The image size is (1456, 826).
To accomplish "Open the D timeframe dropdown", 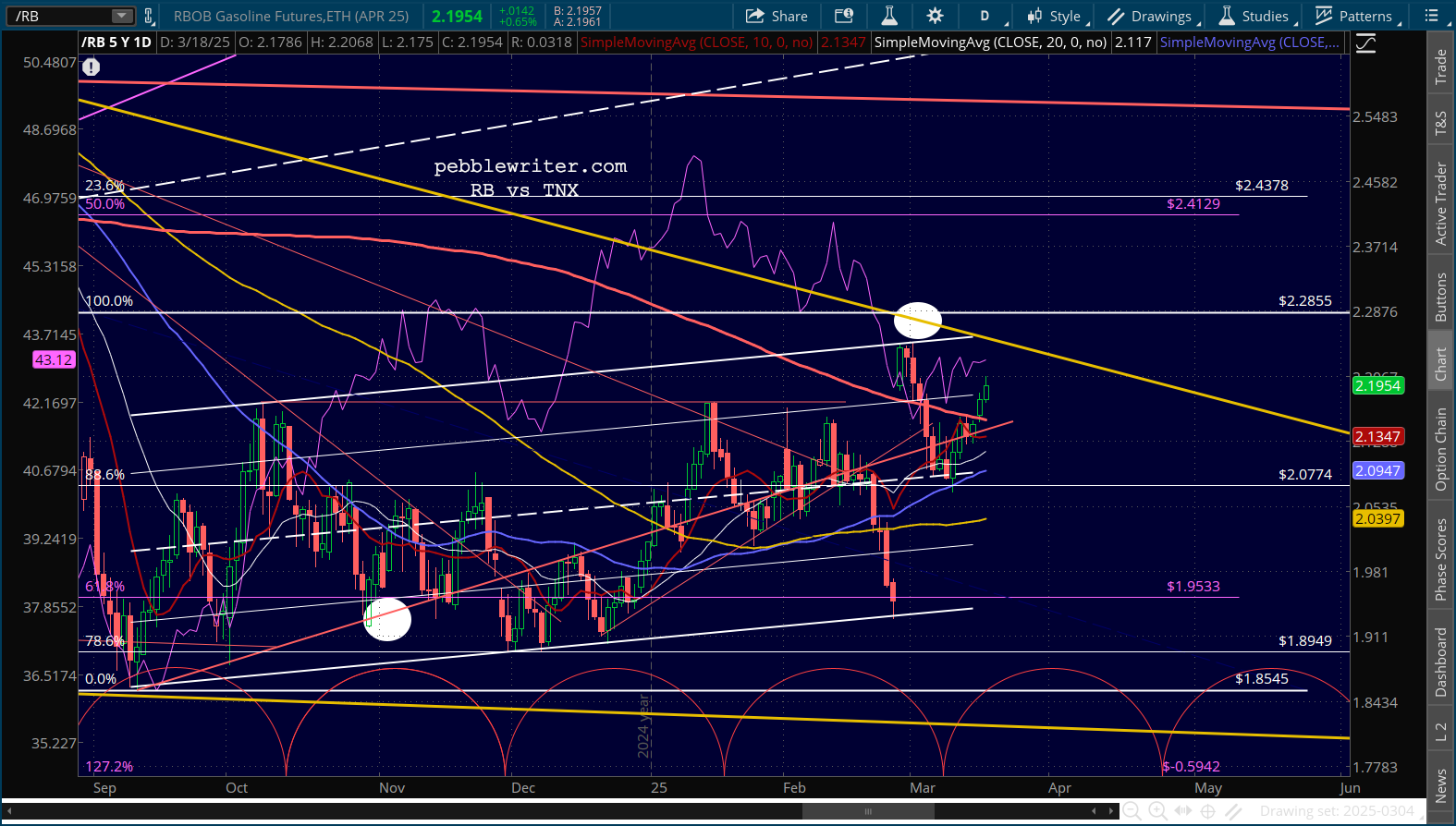I will [x=988, y=16].
